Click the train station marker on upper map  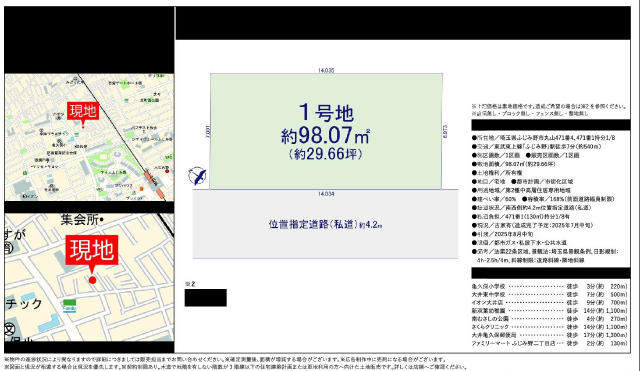[x=154, y=183]
